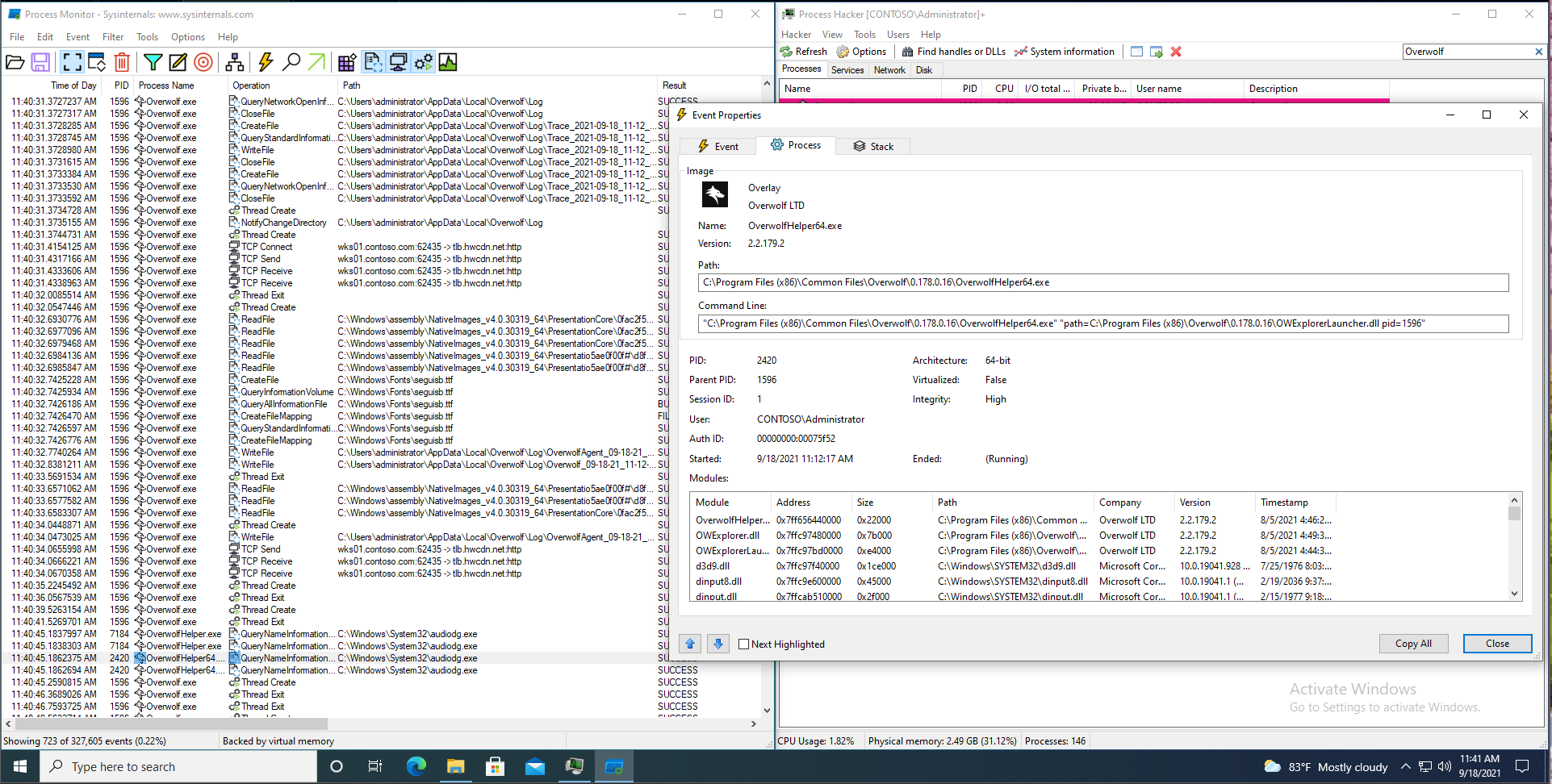Screen dimensions: 1552x784
Task: Click the lightning bolt Event Properties toolbar icon
Action: click(266, 62)
